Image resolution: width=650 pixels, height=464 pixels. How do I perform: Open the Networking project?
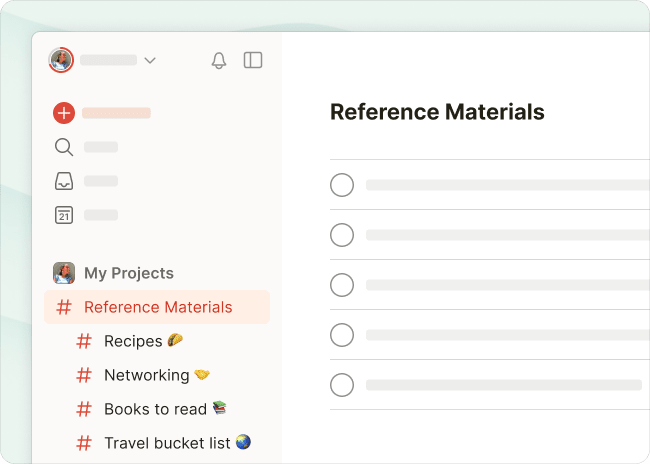(146, 375)
